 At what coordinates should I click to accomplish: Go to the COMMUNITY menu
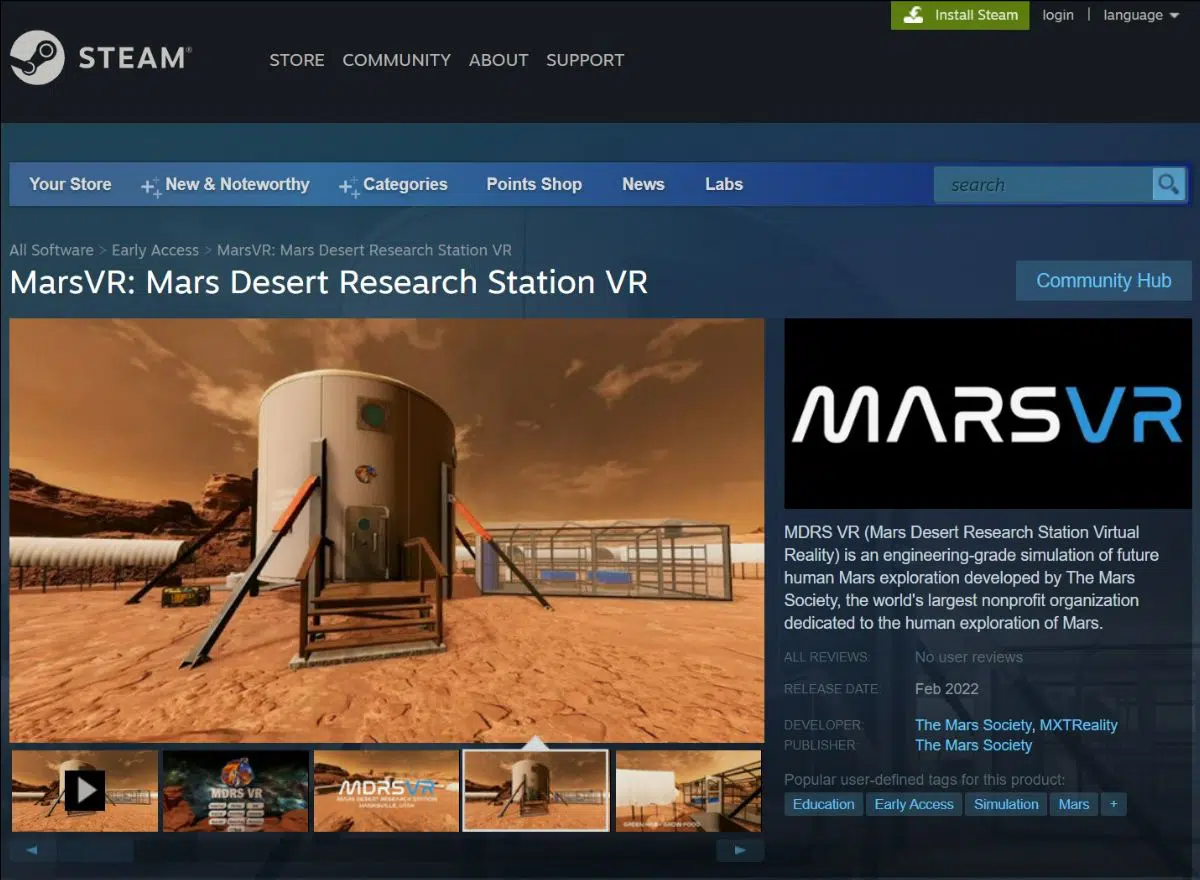pos(396,60)
